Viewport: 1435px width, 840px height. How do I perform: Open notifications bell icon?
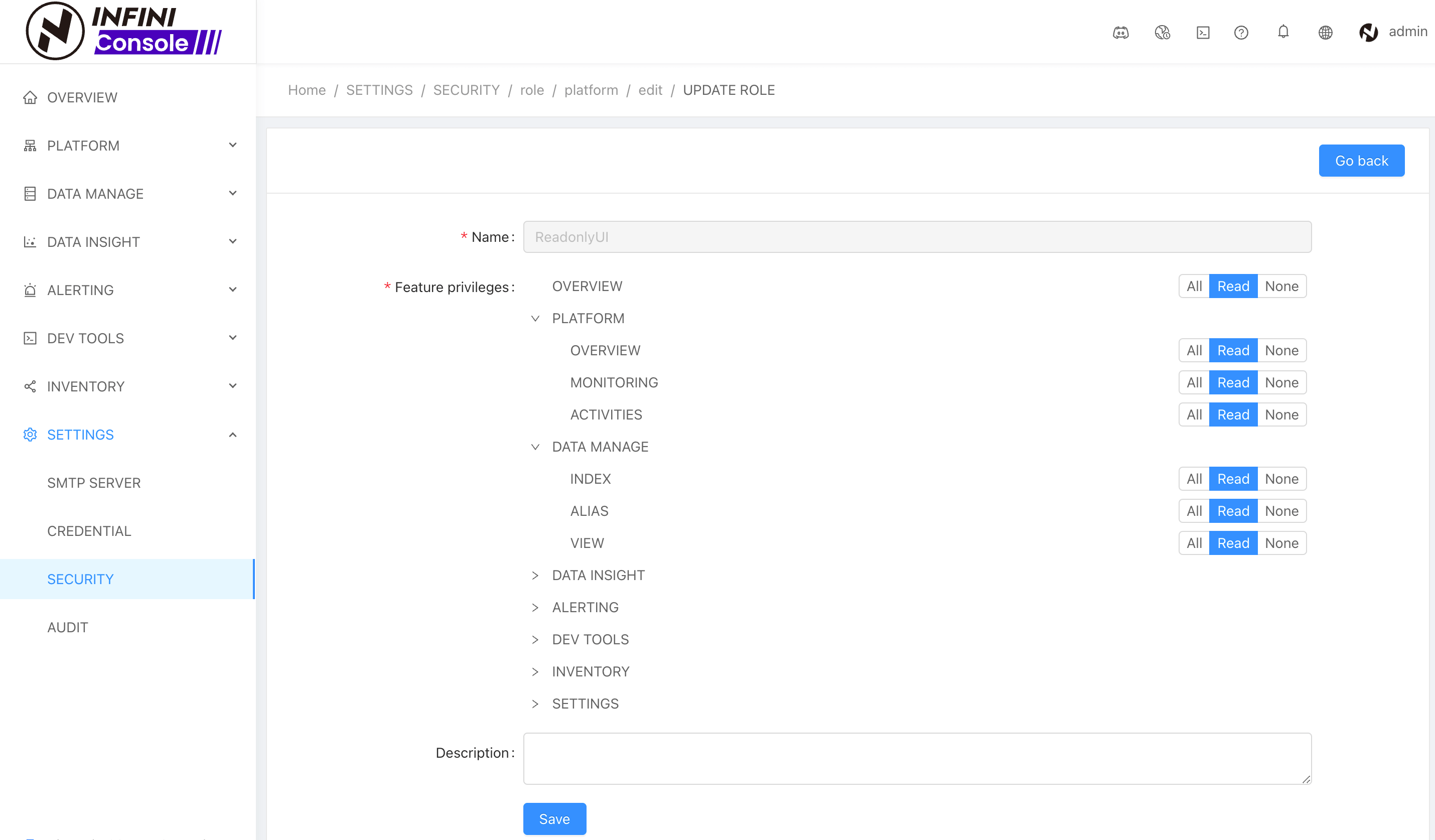pyautogui.click(x=1283, y=31)
